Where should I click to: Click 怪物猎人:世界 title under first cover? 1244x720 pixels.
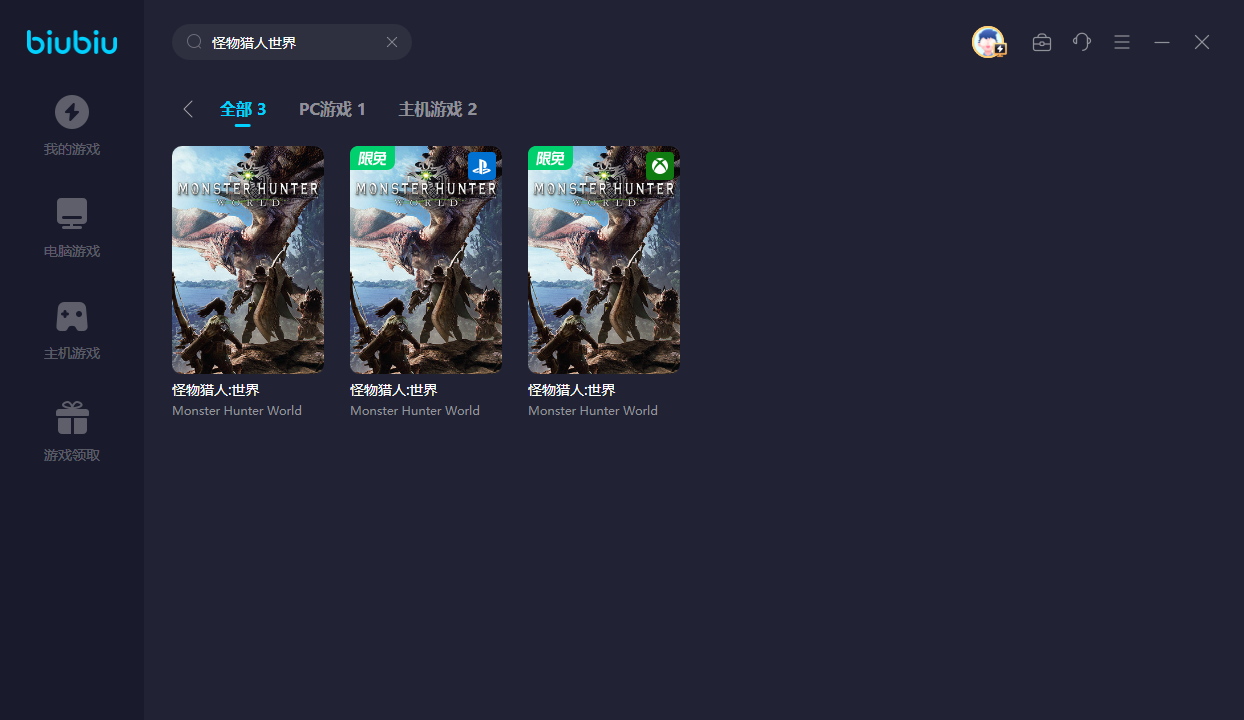coord(216,390)
